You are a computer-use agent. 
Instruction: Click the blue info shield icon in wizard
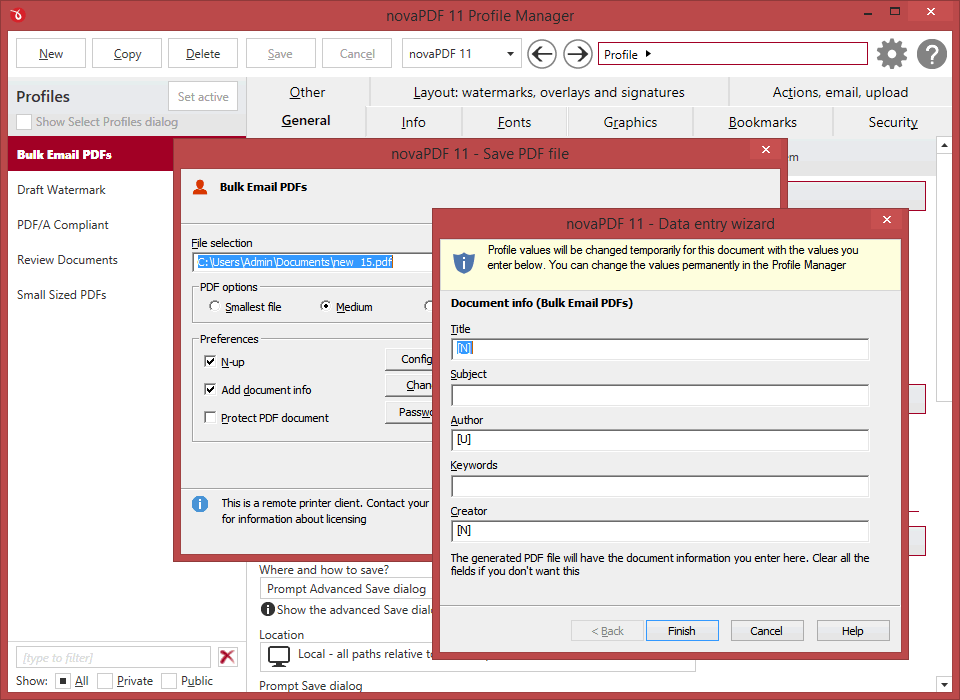pos(463,263)
